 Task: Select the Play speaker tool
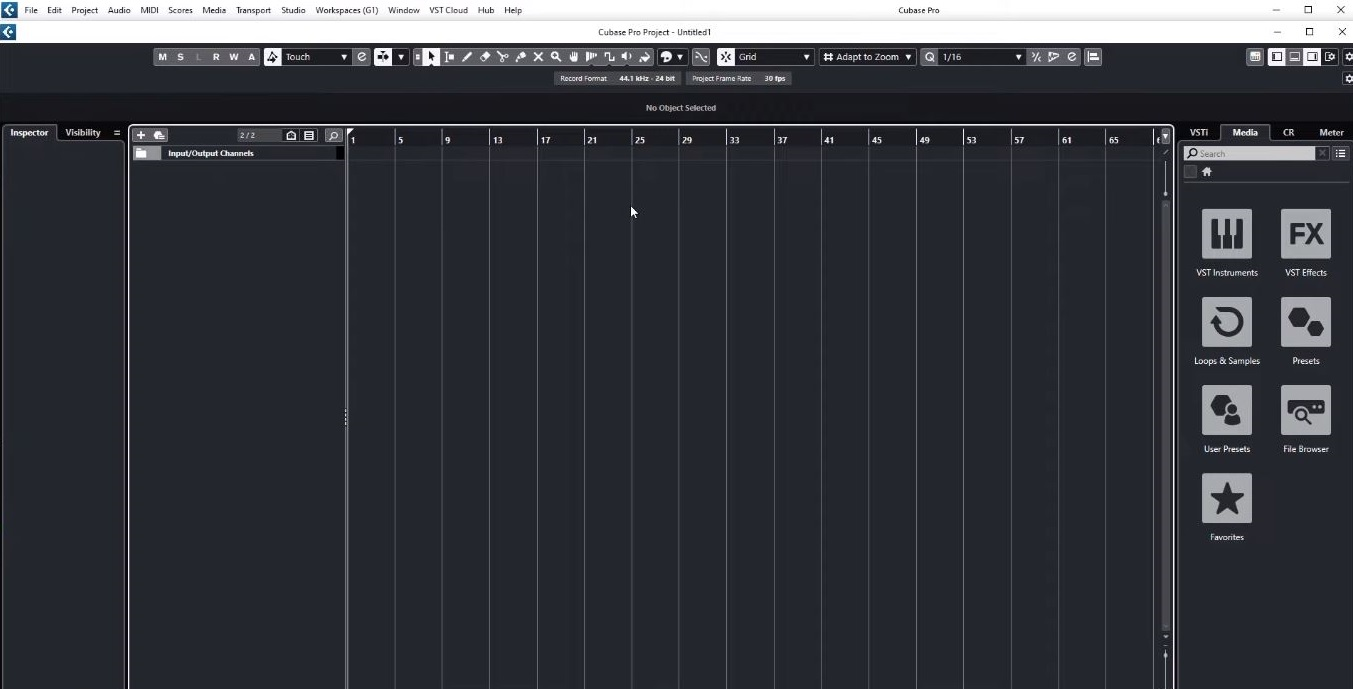[x=627, y=57]
